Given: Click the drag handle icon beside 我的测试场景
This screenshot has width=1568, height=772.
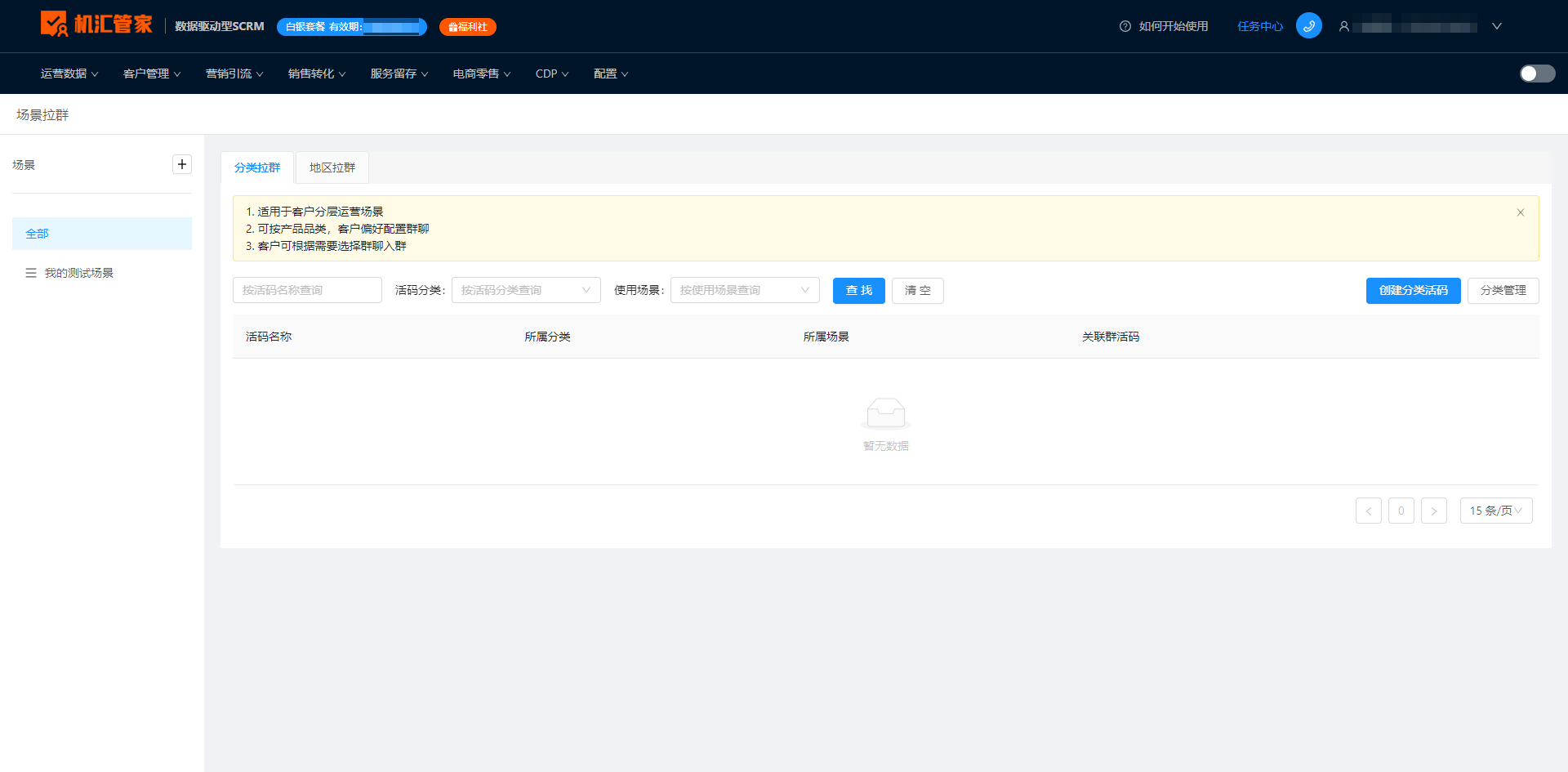Looking at the screenshot, I should 31,273.
